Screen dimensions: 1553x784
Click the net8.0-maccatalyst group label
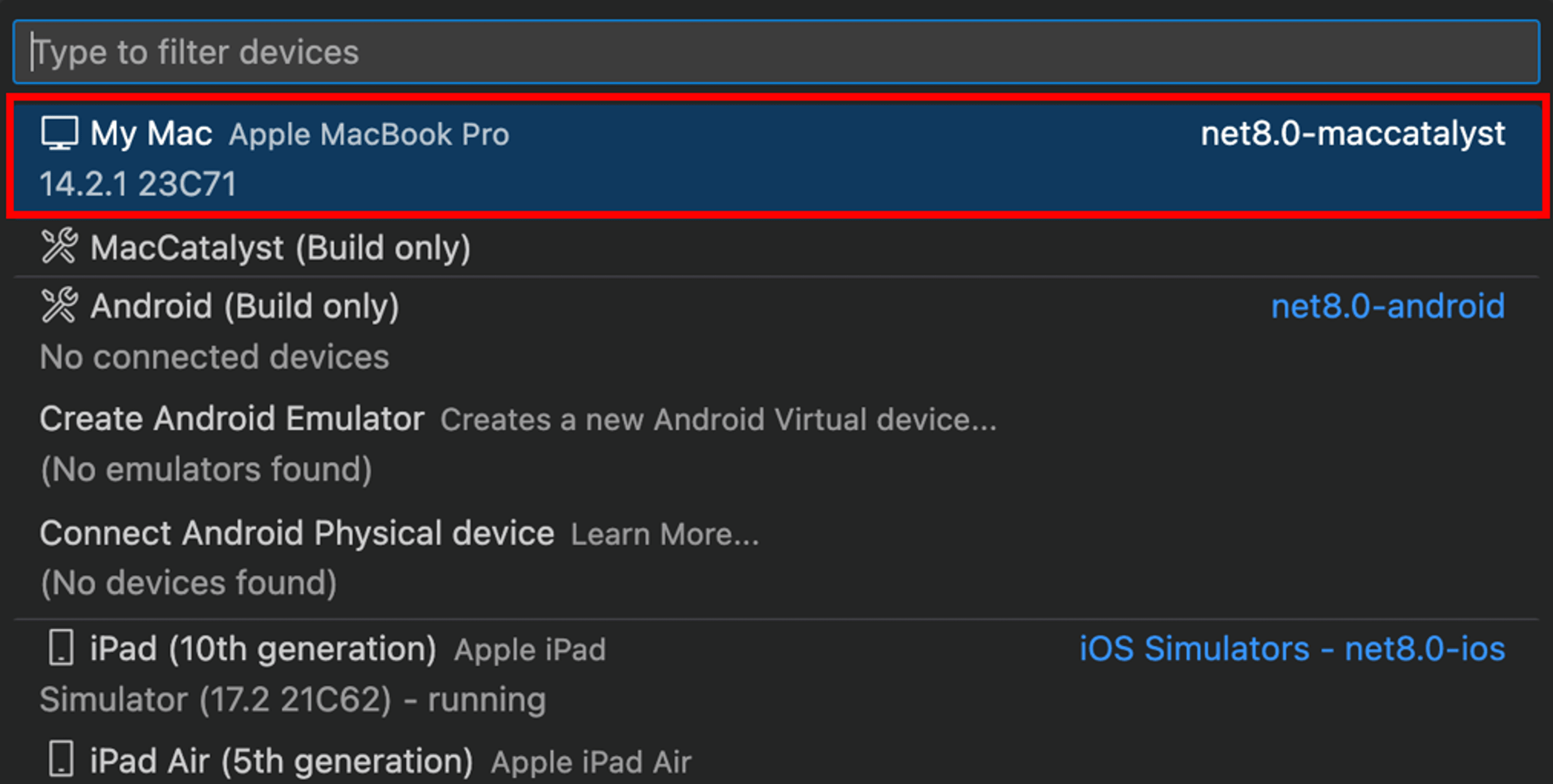click(1352, 133)
